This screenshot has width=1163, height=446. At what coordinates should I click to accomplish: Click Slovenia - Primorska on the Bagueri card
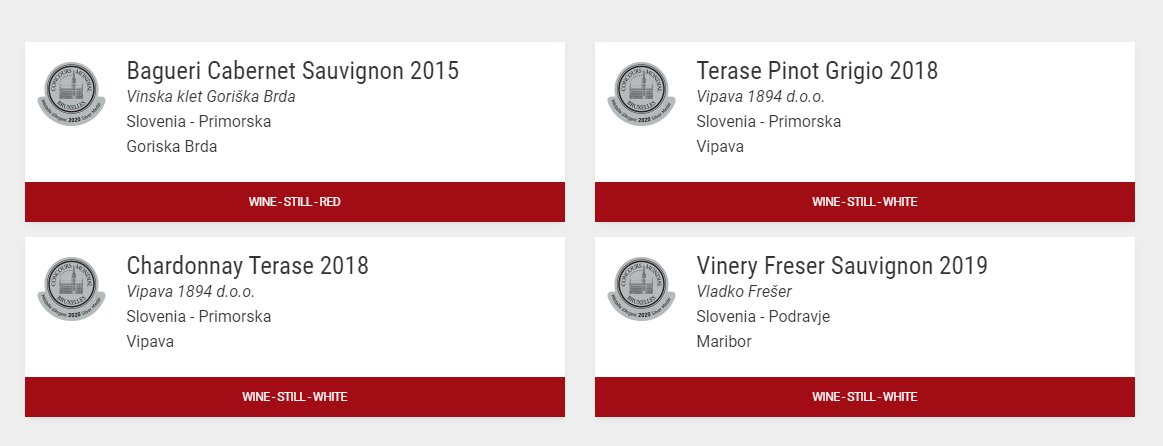[199, 122]
